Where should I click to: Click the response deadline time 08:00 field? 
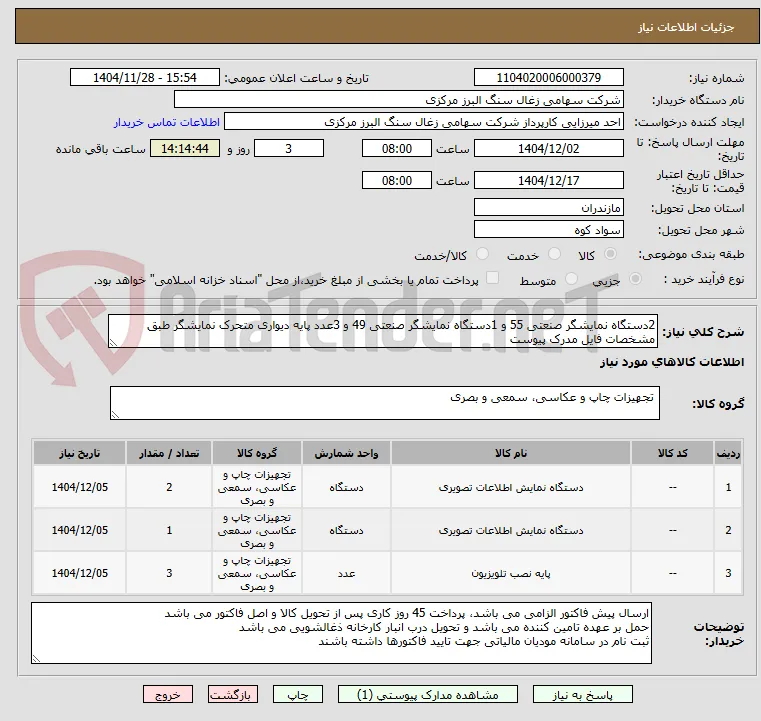tap(397, 148)
